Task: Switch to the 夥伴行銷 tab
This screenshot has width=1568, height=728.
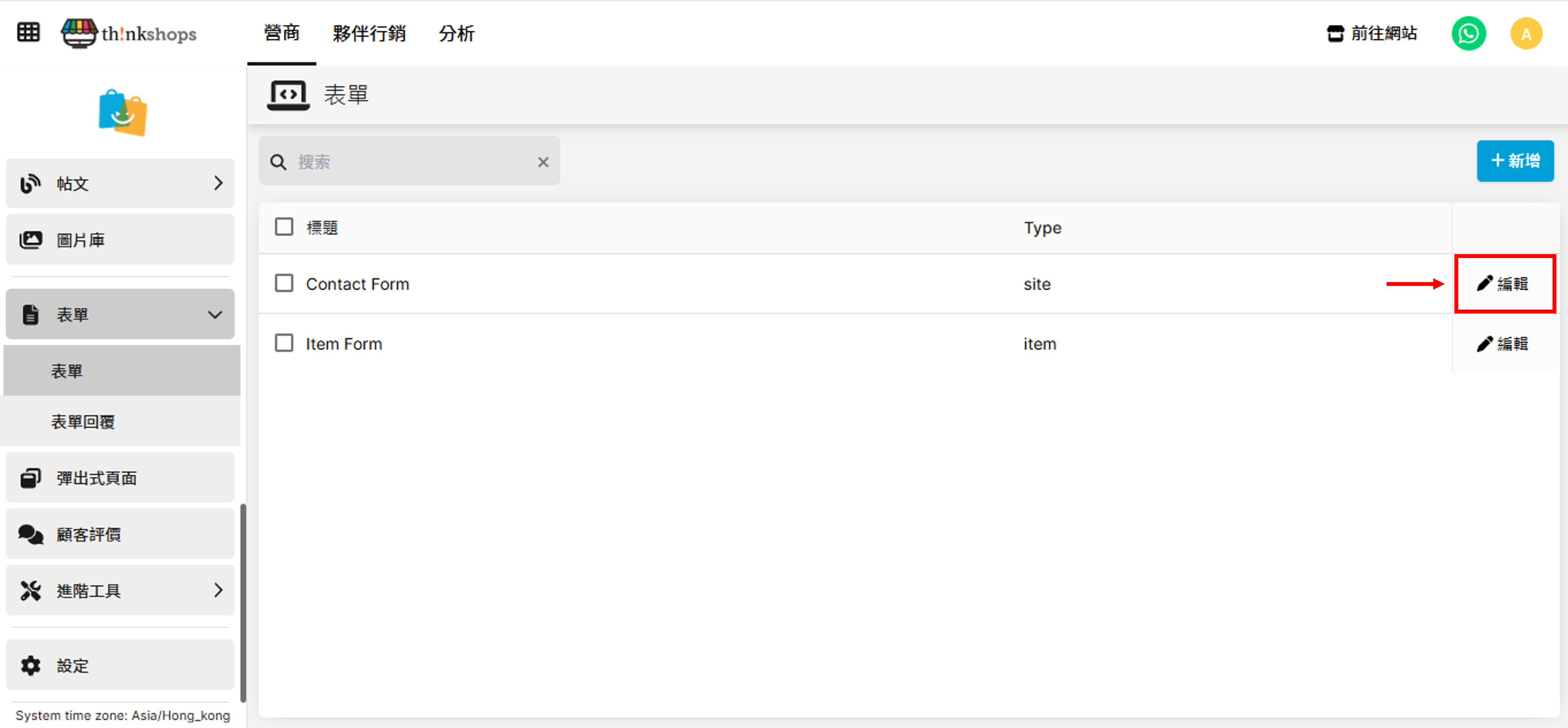Action: point(369,33)
